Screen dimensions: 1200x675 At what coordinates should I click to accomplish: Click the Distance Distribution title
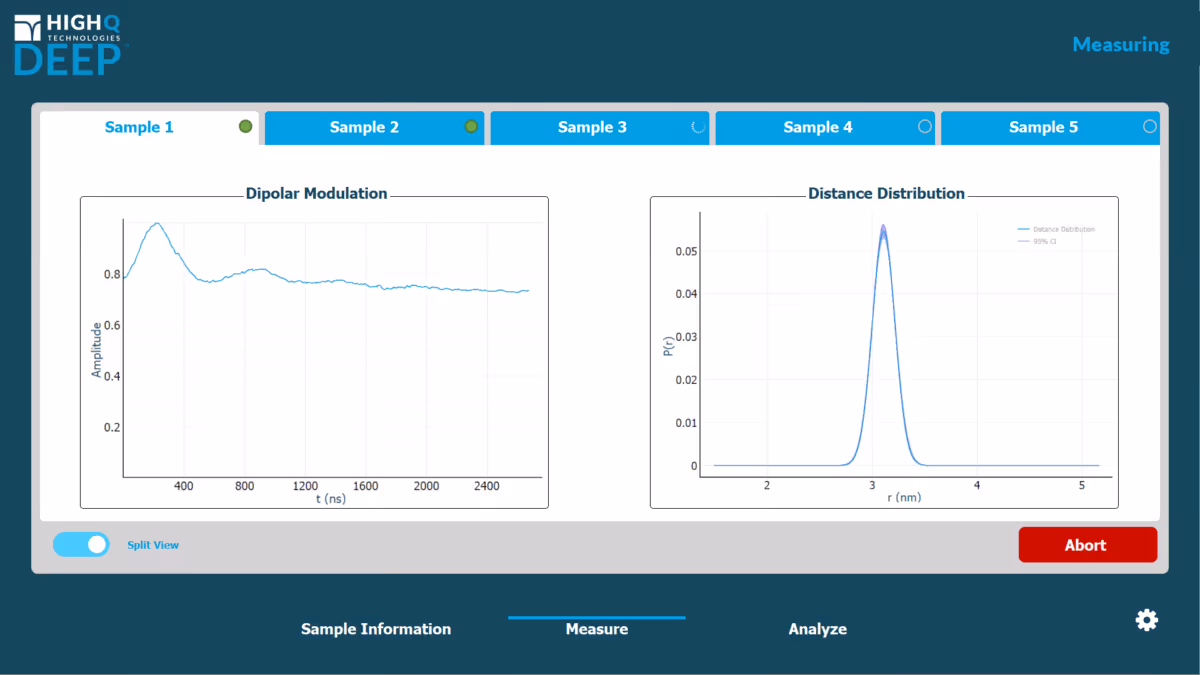pos(886,194)
